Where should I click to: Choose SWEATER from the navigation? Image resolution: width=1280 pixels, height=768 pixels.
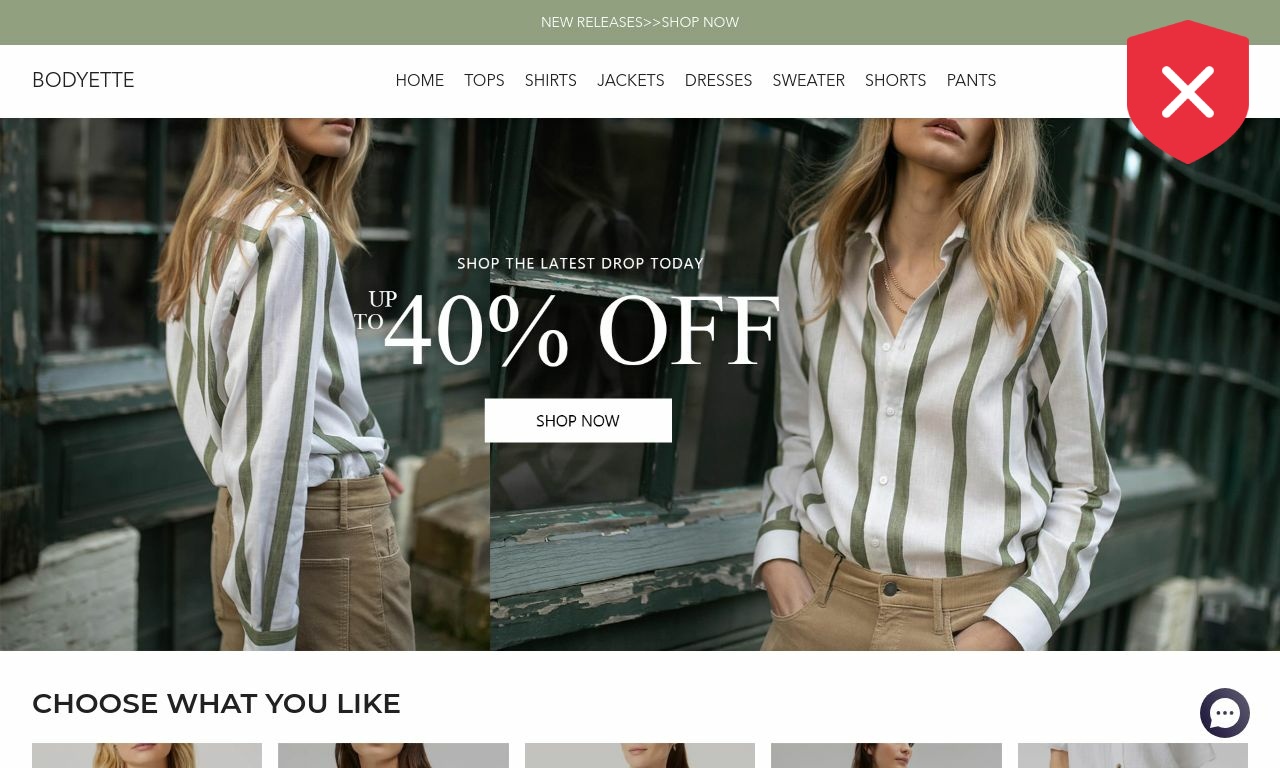click(809, 81)
